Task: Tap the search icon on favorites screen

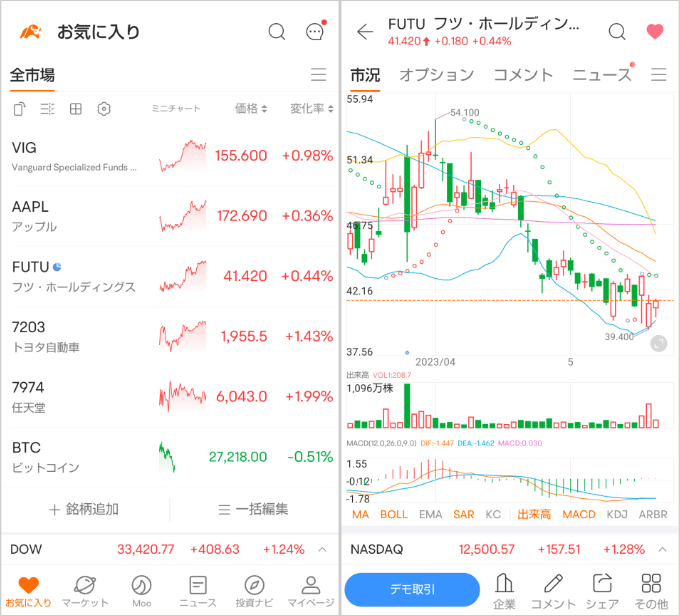Action: click(x=277, y=32)
